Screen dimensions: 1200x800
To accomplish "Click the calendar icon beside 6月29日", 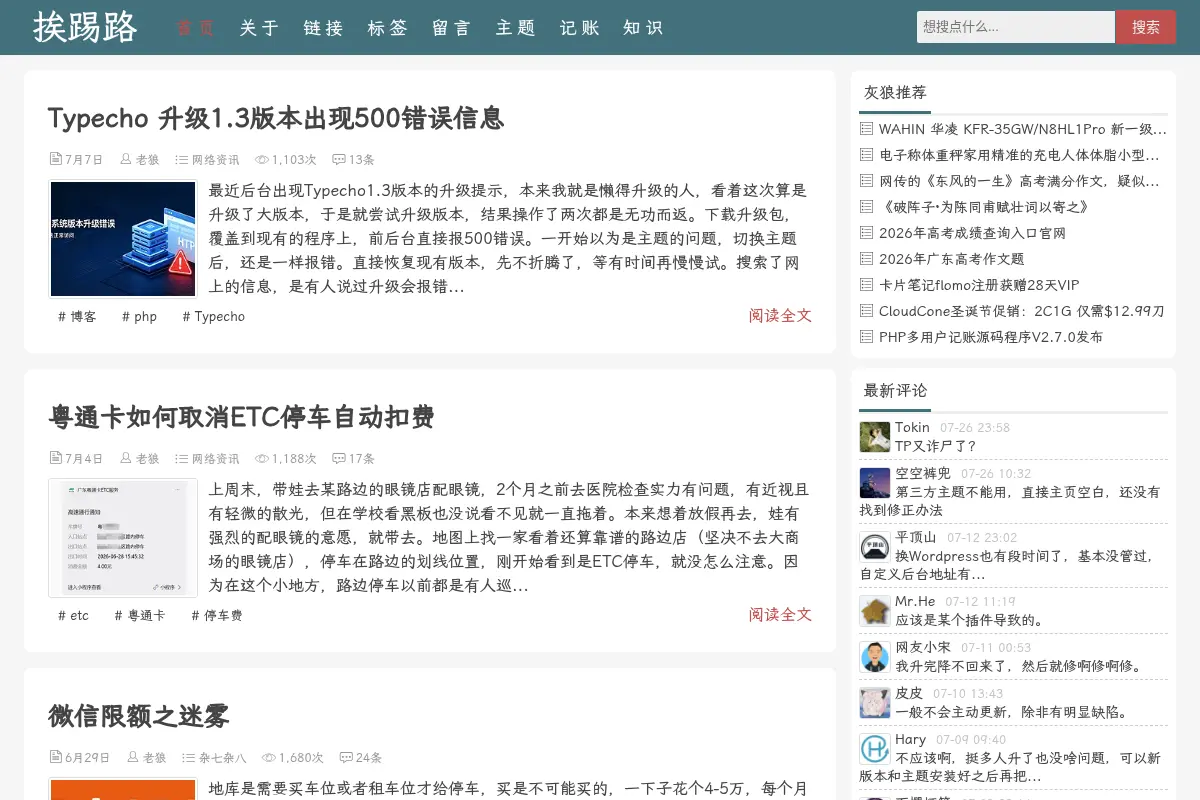I will (x=55, y=757).
